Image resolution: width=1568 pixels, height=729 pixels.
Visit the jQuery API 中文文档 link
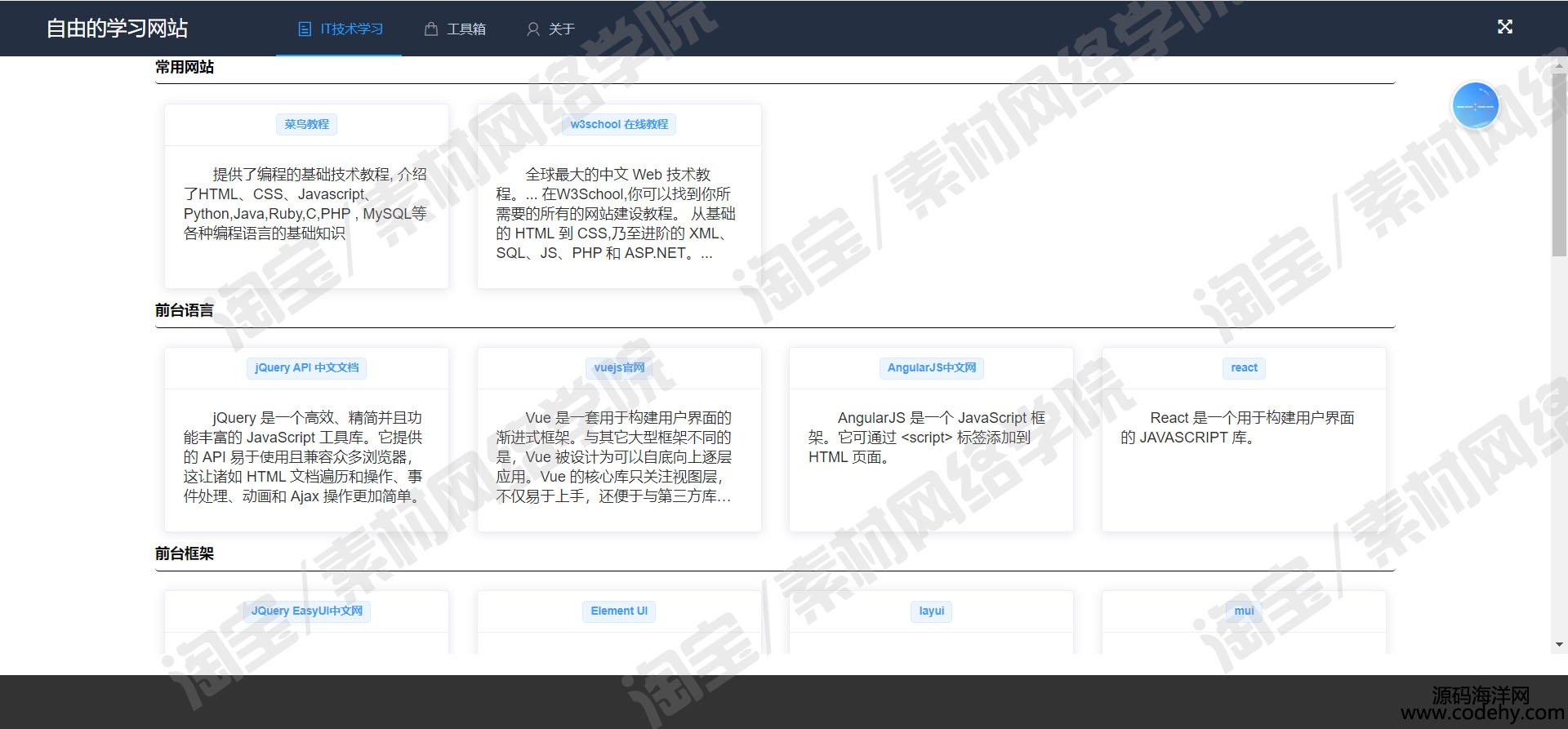click(306, 367)
